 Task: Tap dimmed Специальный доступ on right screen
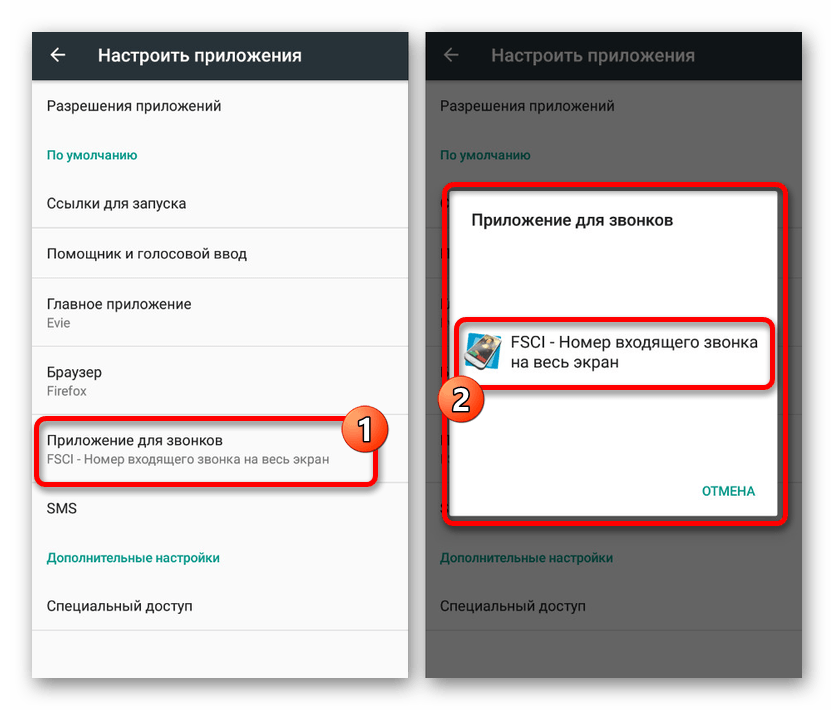[513, 606]
